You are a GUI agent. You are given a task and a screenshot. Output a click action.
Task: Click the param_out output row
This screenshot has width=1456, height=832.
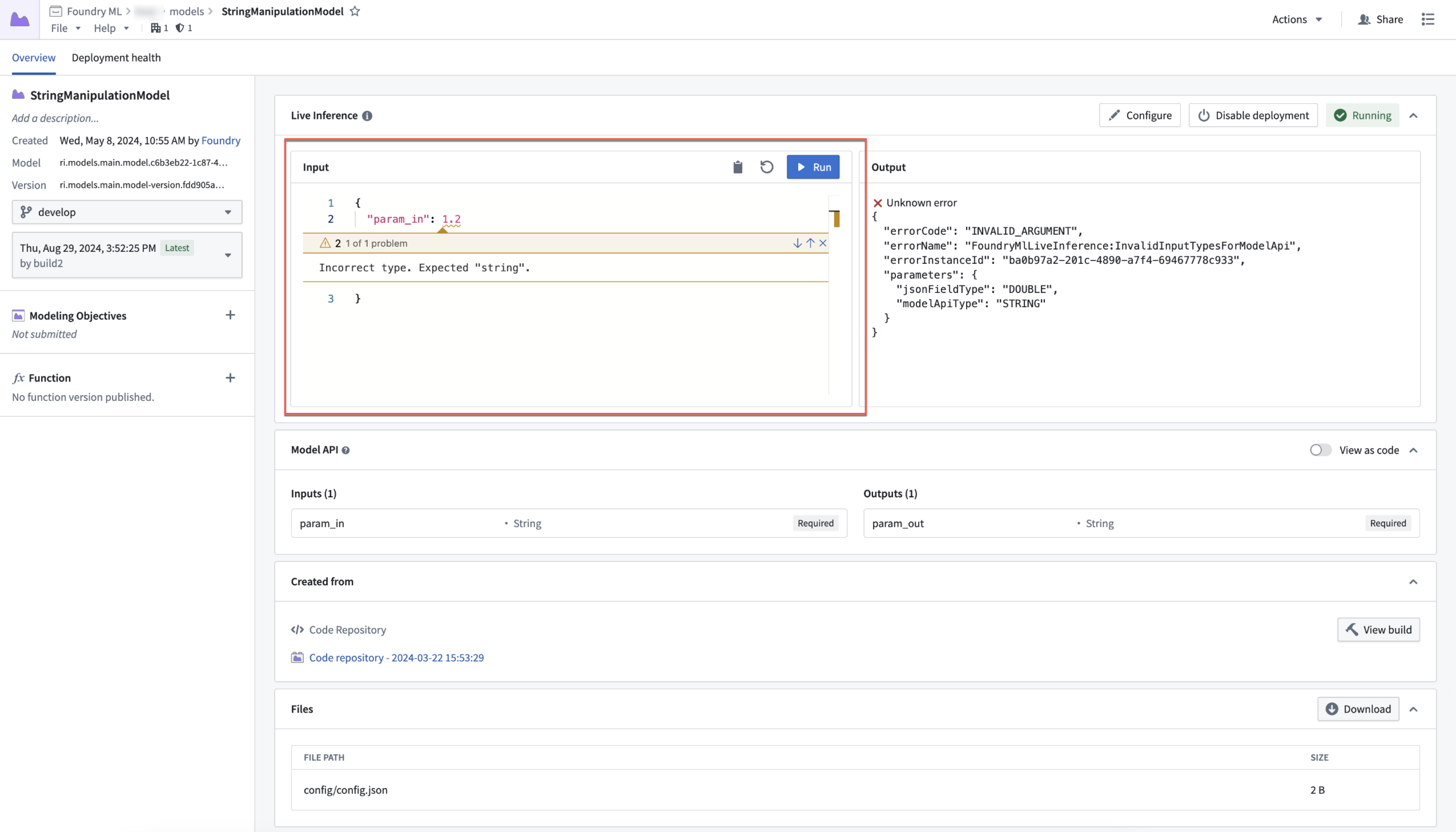click(1141, 524)
